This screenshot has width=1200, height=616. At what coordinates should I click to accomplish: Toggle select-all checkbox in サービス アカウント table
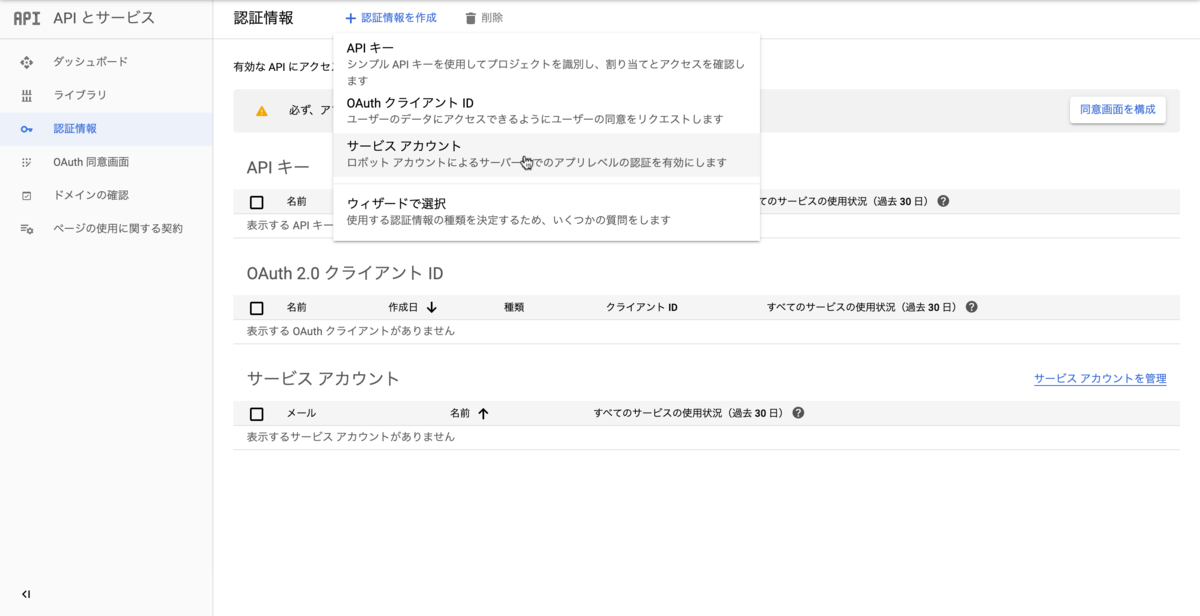tap(257, 414)
